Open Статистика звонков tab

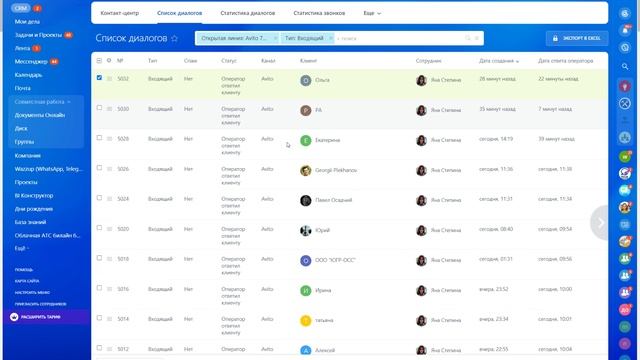pos(319,13)
